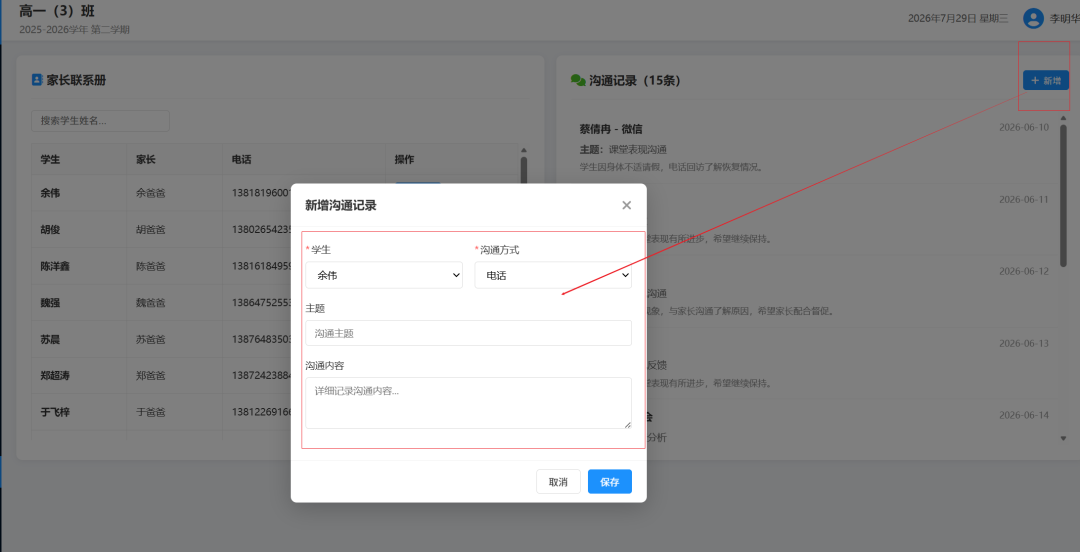Focus the 搜索学生姓名 search box

pyautogui.click(x=101, y=121)
